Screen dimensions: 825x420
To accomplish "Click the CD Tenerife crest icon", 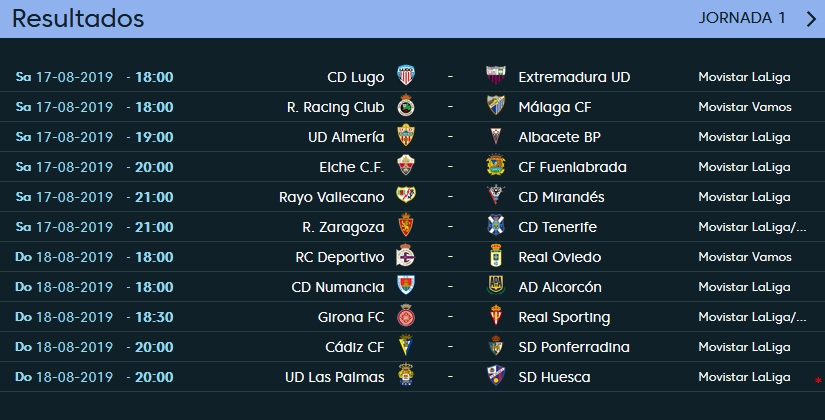I will pyautogui.click(x=496, y=225).
